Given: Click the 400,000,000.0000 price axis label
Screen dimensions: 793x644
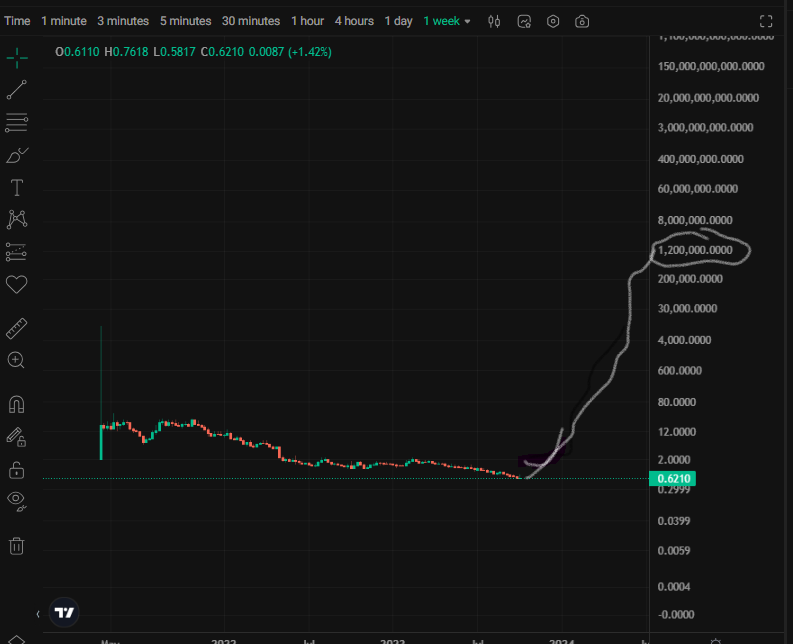Looking at the screenshot, I should pyautogui.click(x=700, y=159).
